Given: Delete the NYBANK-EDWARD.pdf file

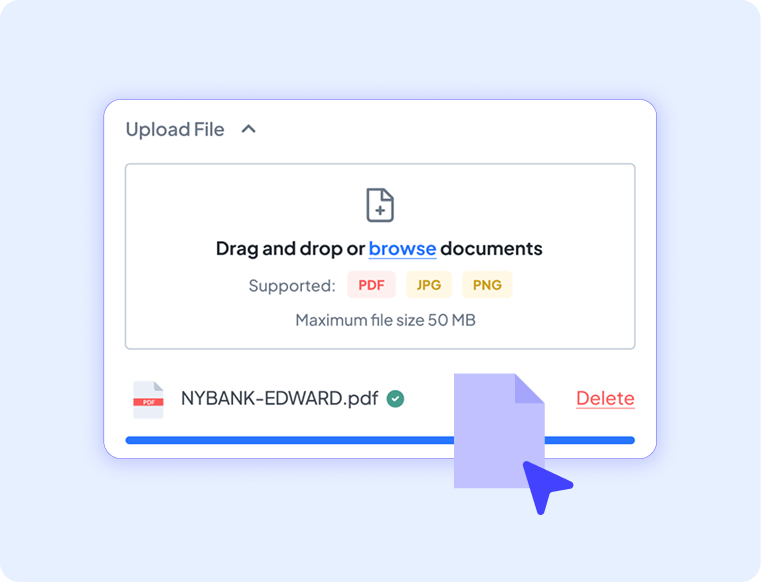Looking at the screenshot, I should pyautogui.click(x=605, y=399).
